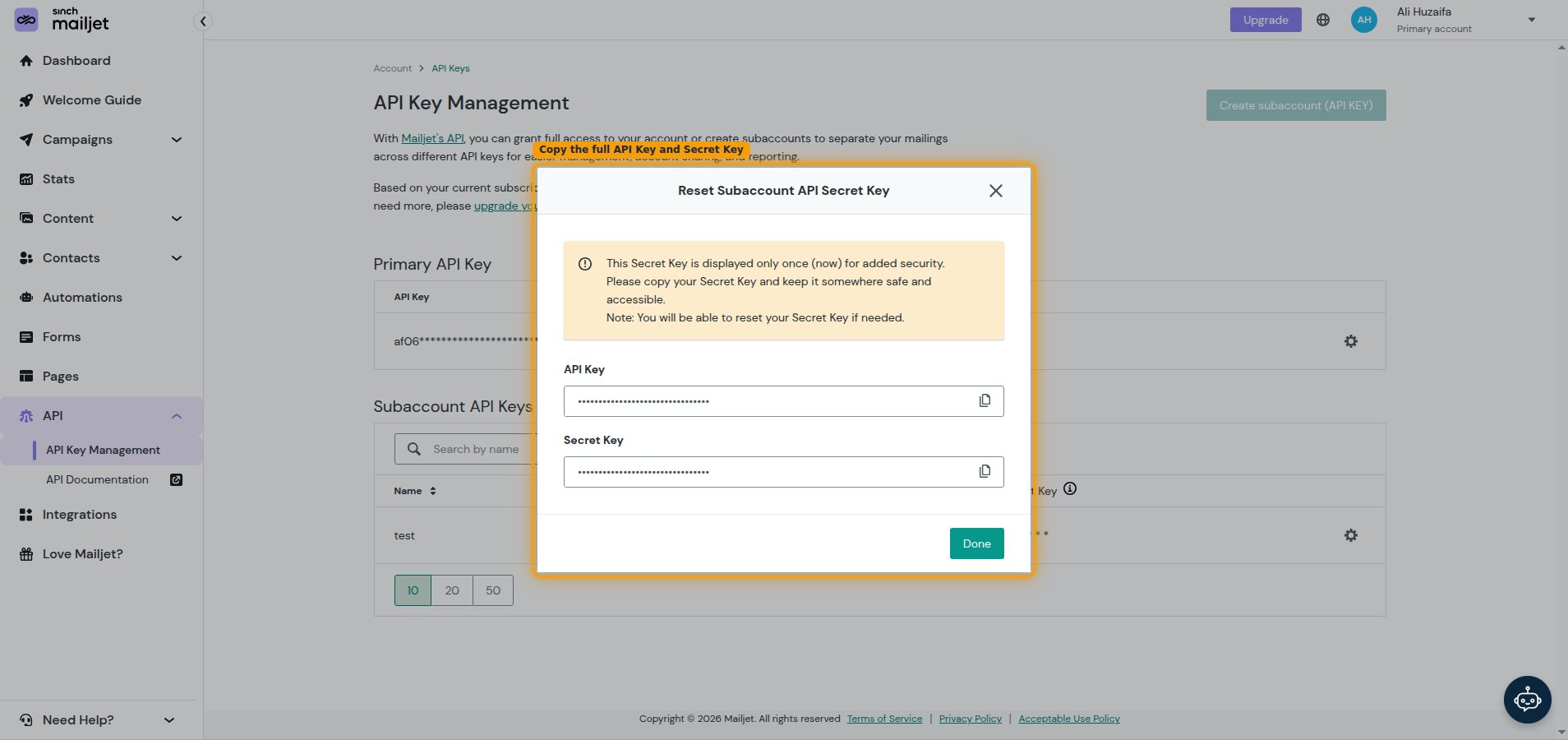
Task: Click the Pages icon in the sidebar
Action: pos(26,377)
